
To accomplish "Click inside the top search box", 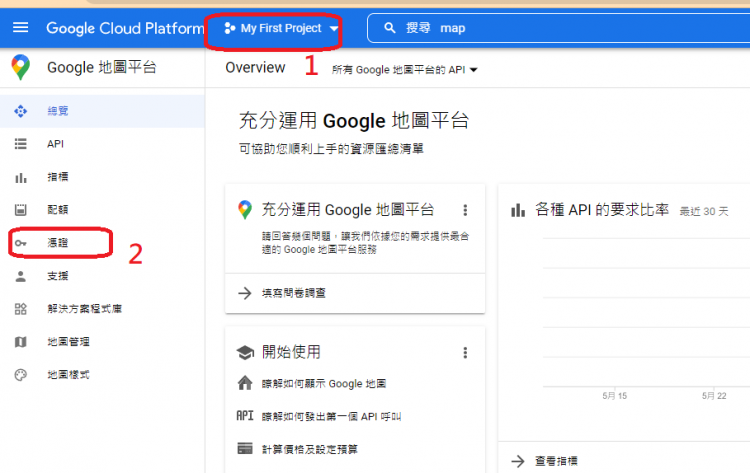I will tap(560, 29).
